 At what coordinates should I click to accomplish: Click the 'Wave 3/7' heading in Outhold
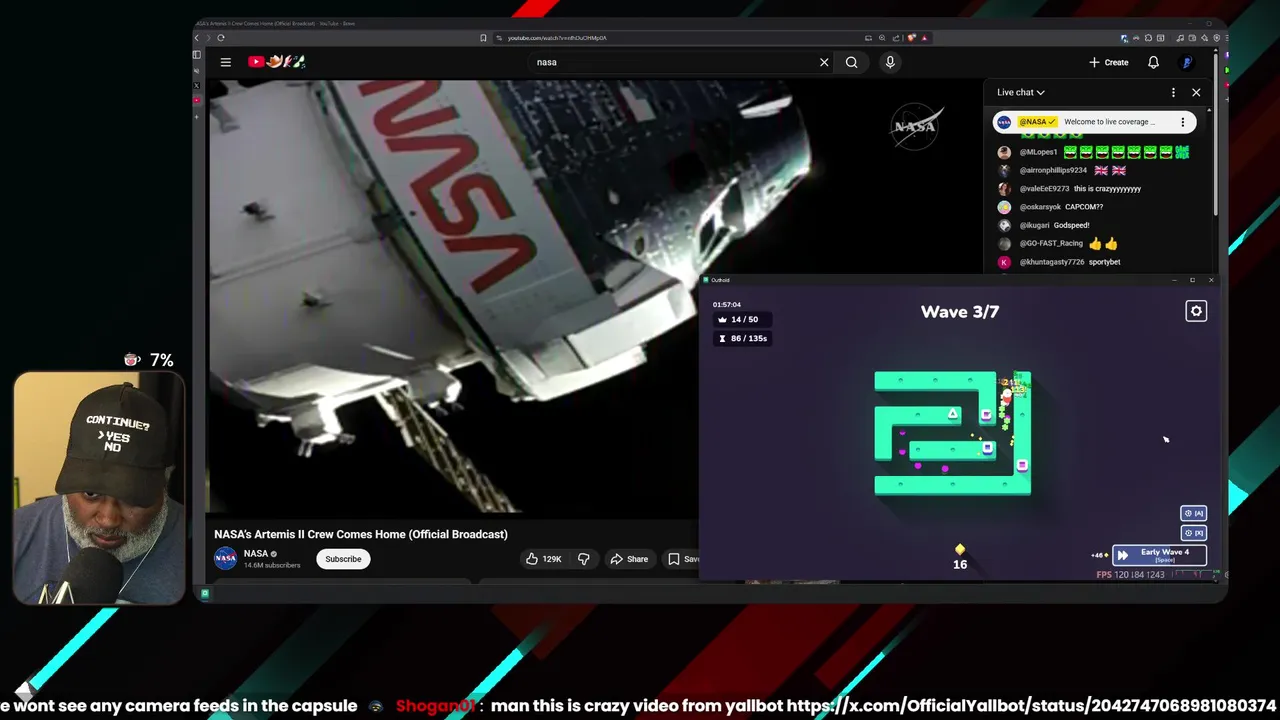click(x=960, y=312)
